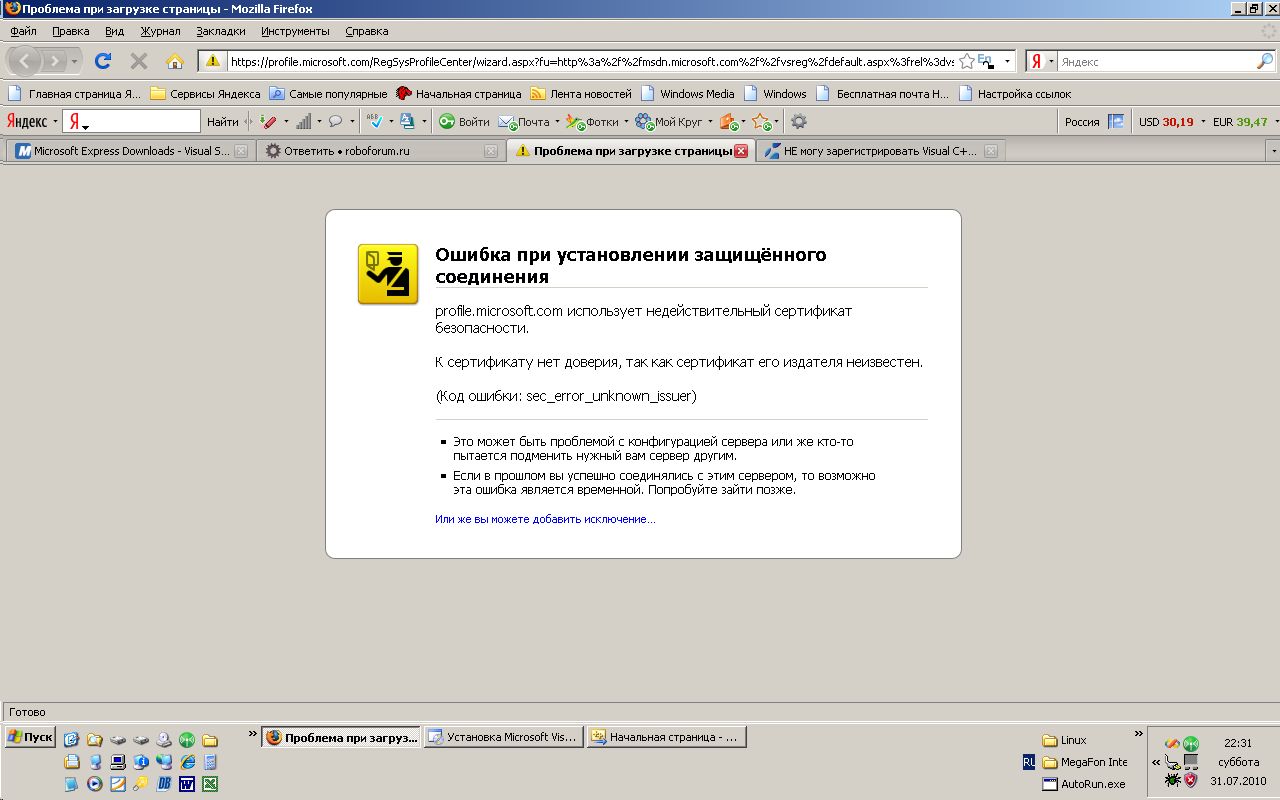Open the Инструменты menu
Viewport: 1280px width, 800px height.
point(295,31)
